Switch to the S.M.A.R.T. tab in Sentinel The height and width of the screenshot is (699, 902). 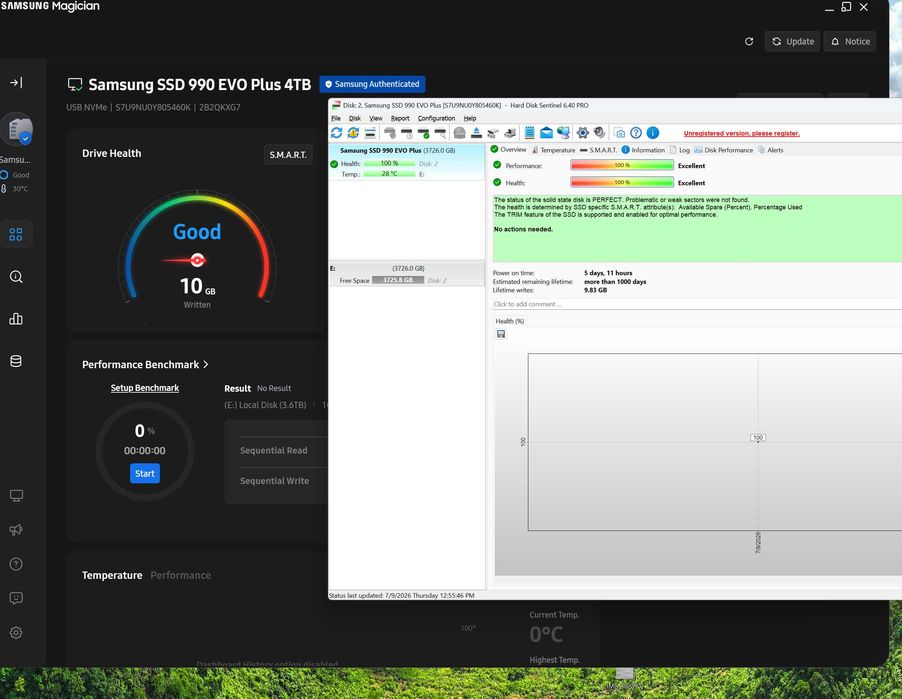click(x=598, y=150)
